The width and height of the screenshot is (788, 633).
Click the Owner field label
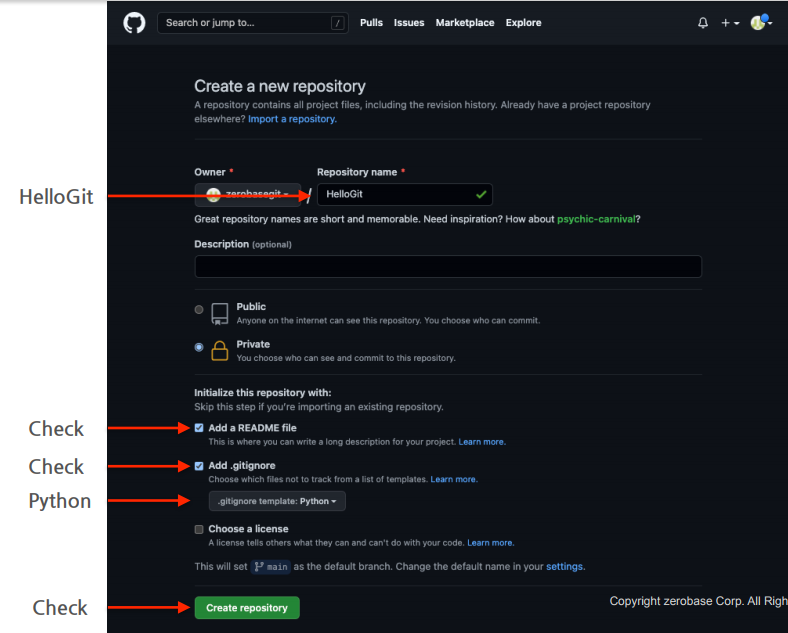[x=210, y=172]
